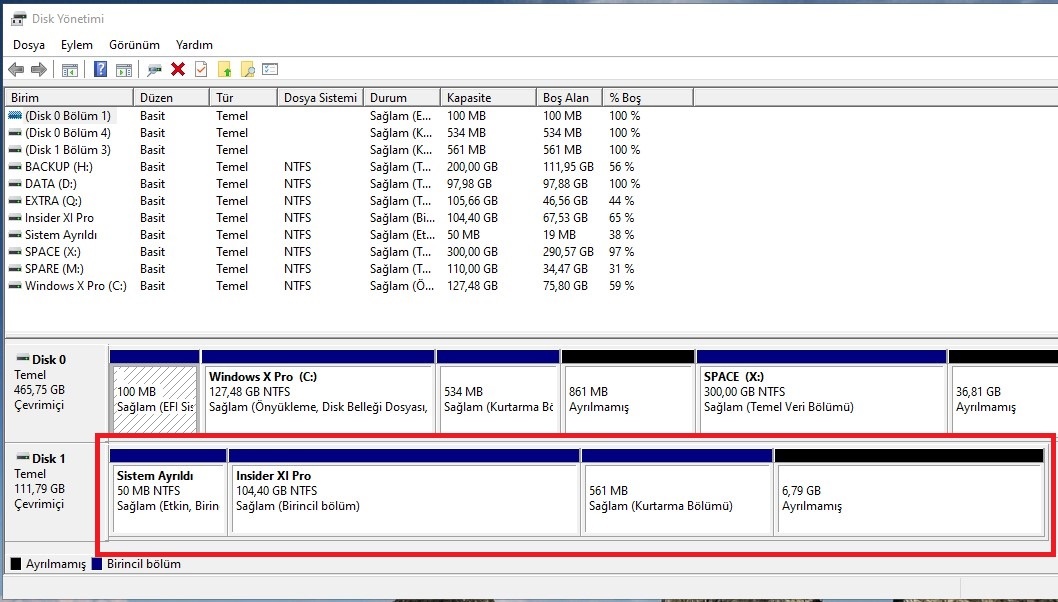The width and height of the screenshot is (1058, 602).
Task: Click the drive icon of DATA (D:) row
Action: pyautogui.click(x=15, y=184)
